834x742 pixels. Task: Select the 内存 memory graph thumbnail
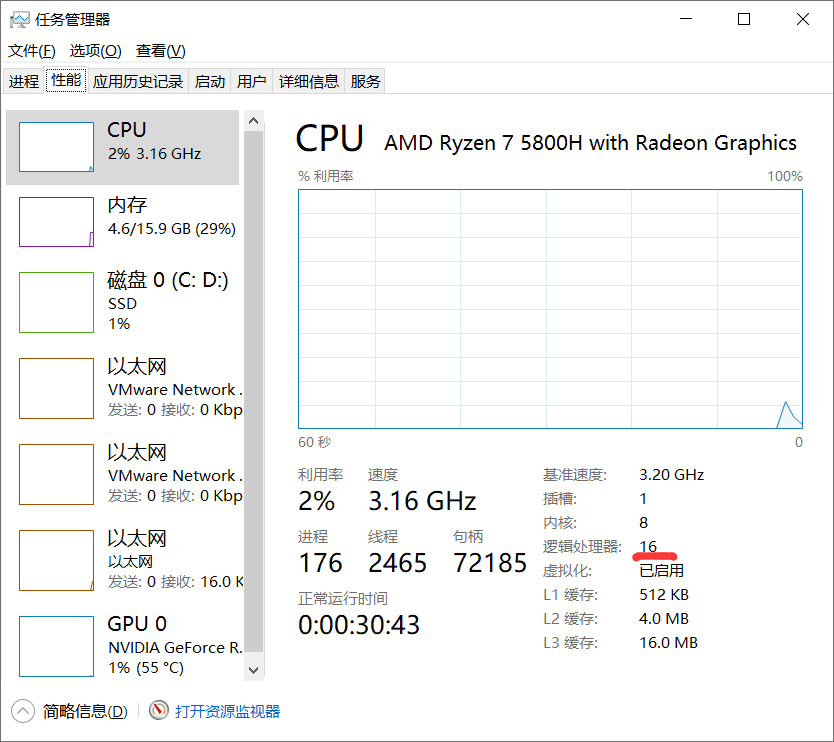pyautogui.click(x=56, y=221)
